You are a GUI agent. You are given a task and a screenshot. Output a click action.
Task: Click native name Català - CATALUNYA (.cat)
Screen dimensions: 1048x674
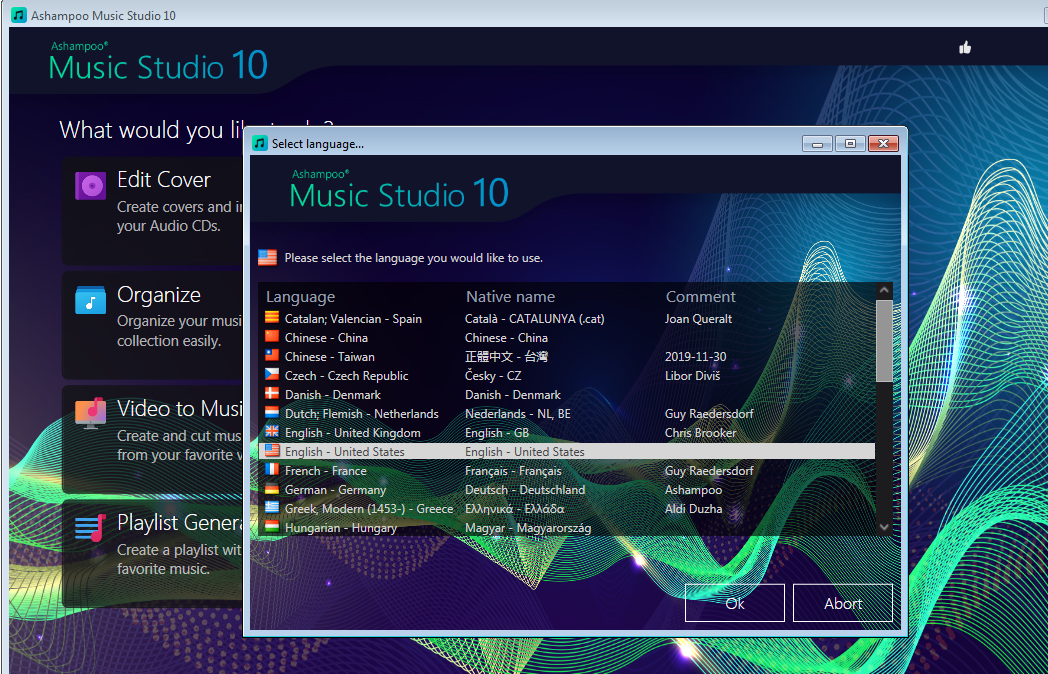coord(535,319)
